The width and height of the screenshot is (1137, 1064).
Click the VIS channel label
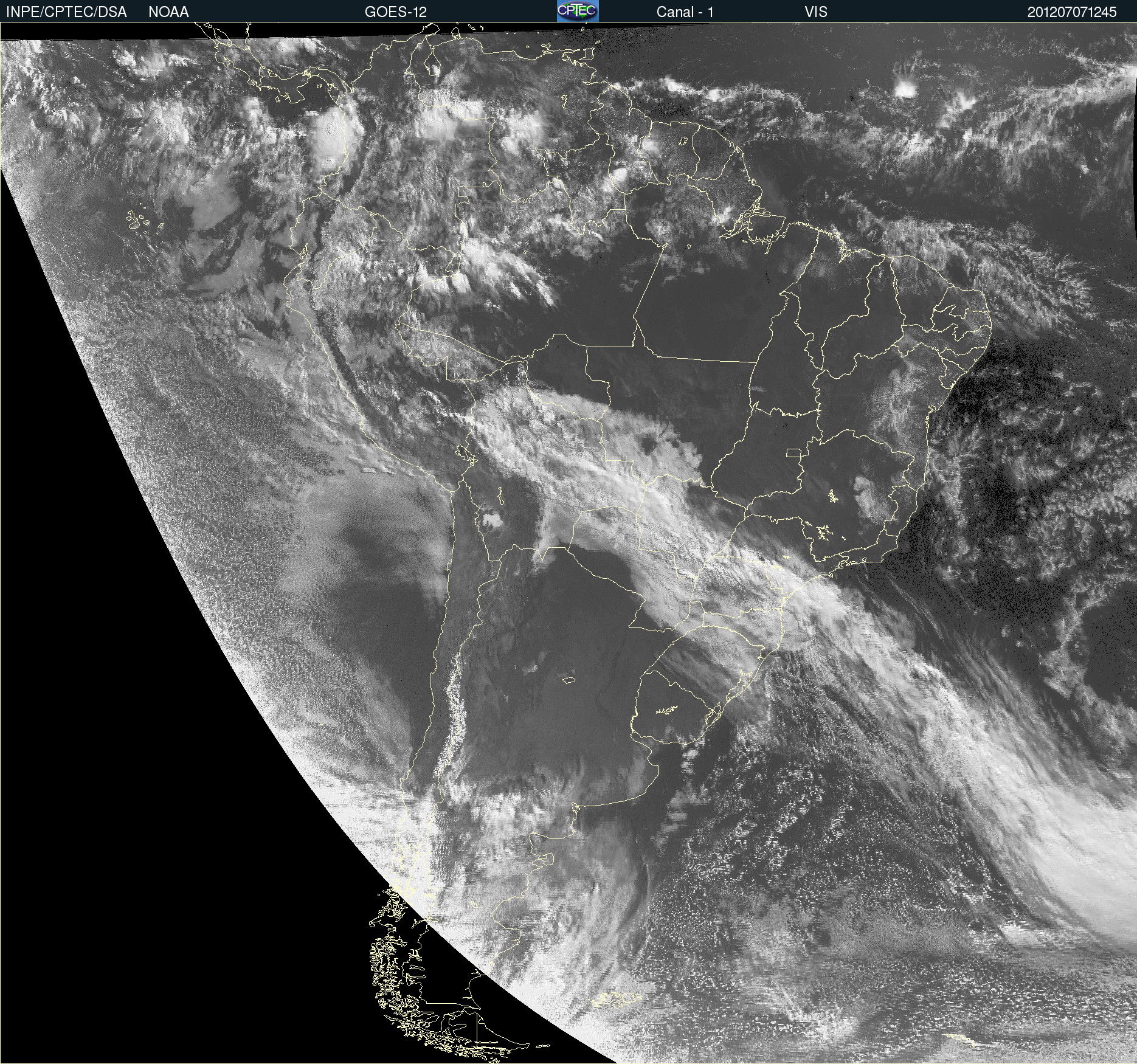pos(816,12)
